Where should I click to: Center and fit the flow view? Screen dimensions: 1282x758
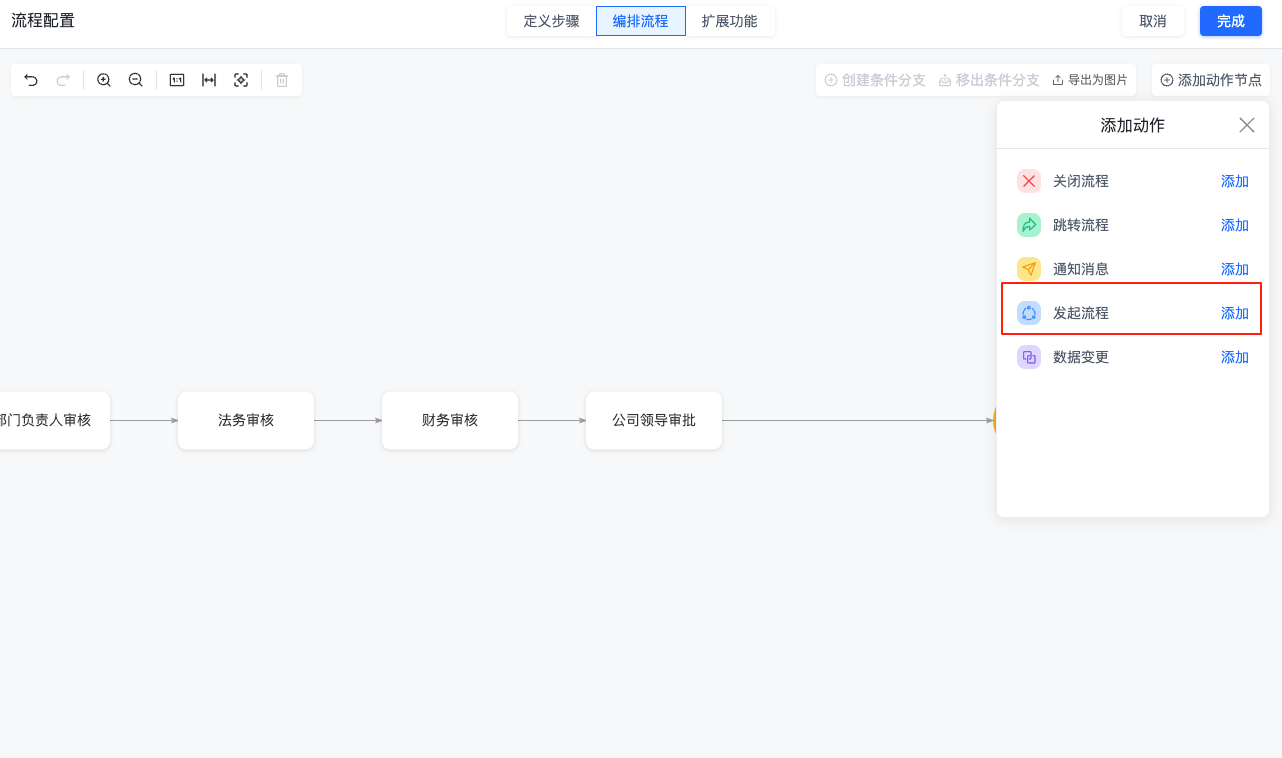(x=241, y=80)
